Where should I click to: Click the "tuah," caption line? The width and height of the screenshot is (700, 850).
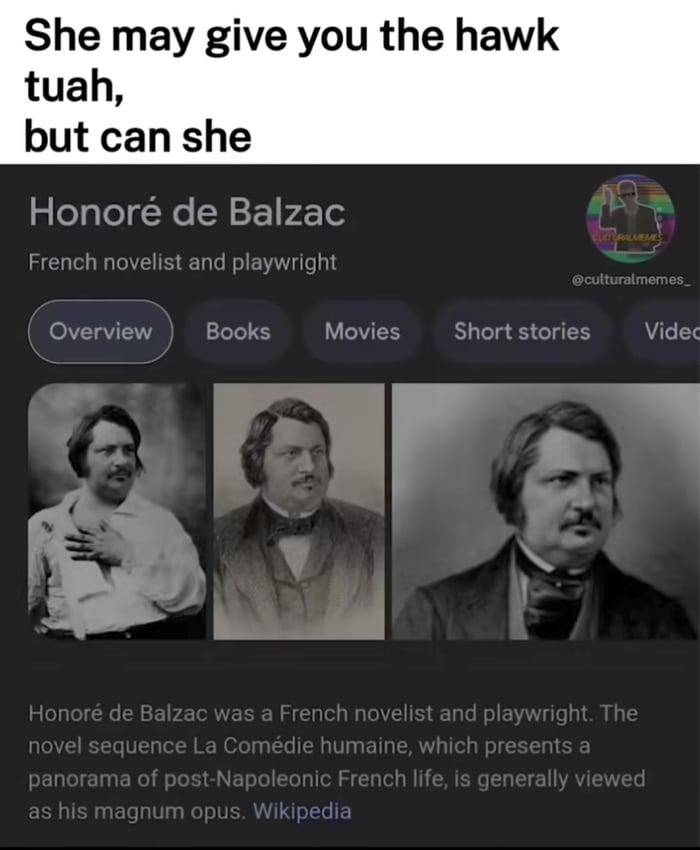click(x=74, y=87)
